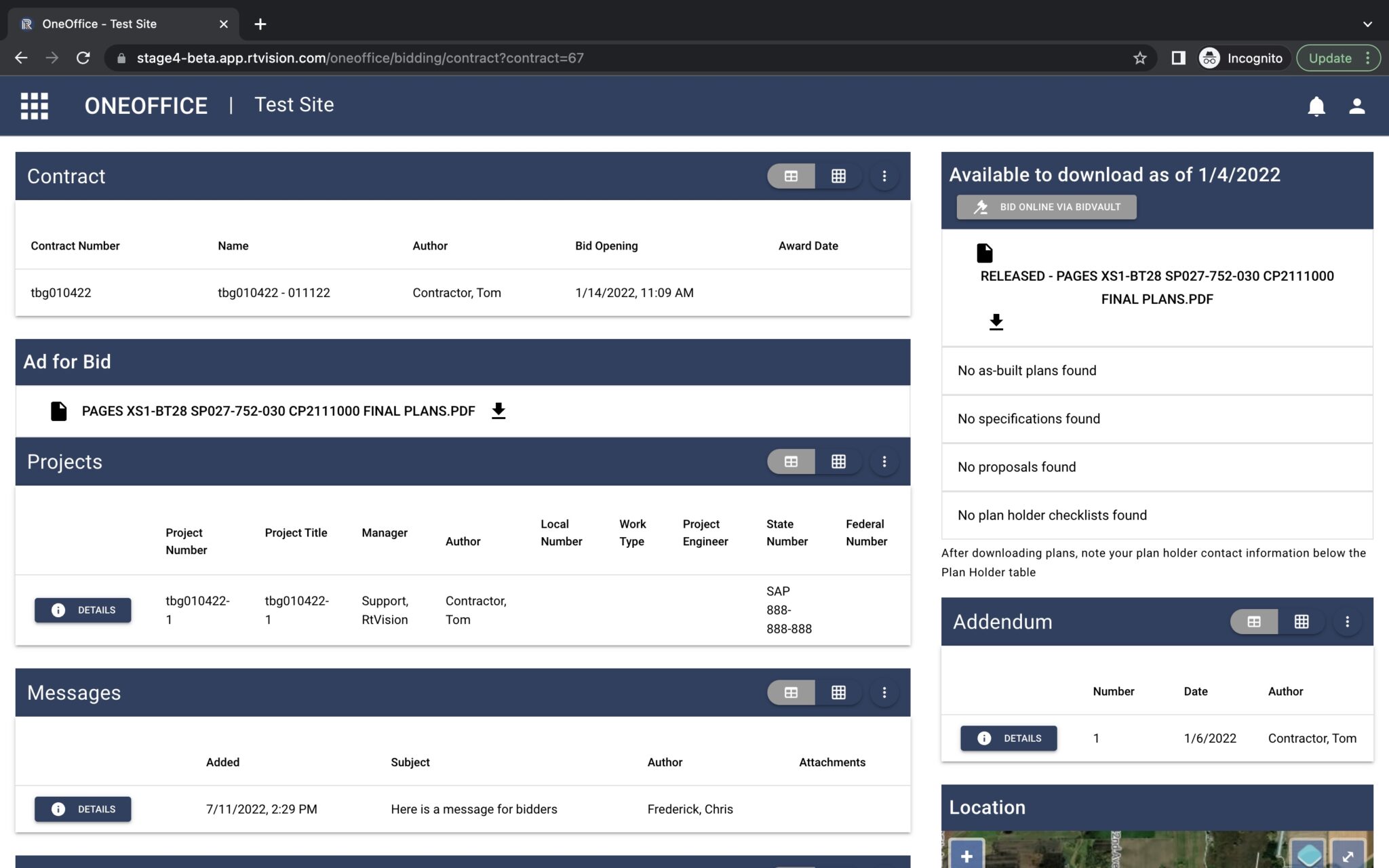The height and width of the screenshot is (868, 1389).
Task: Open the Contract panel overflow menu
Action: pos(884,176)
